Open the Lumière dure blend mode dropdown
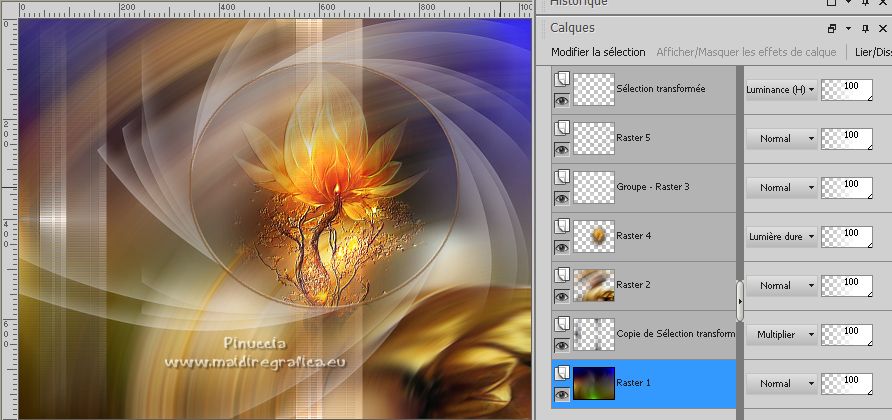This screenshot has width=892, height=420. click(x=782, y=236)
